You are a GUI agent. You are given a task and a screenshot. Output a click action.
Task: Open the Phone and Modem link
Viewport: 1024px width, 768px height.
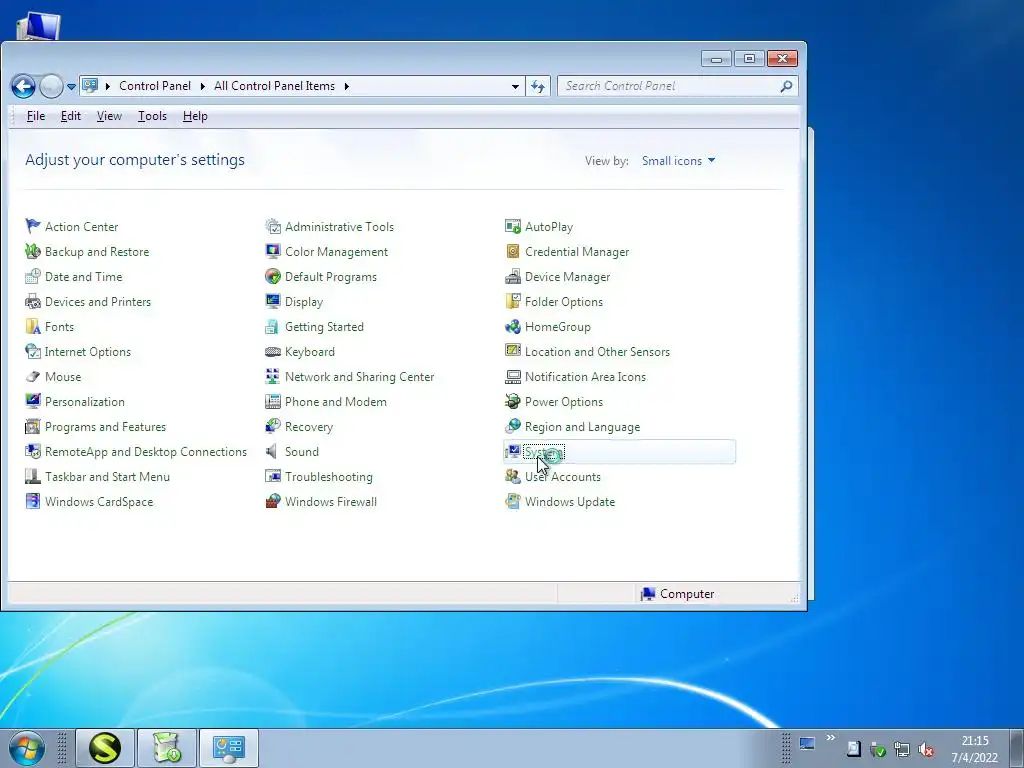(x=336, y=402)
